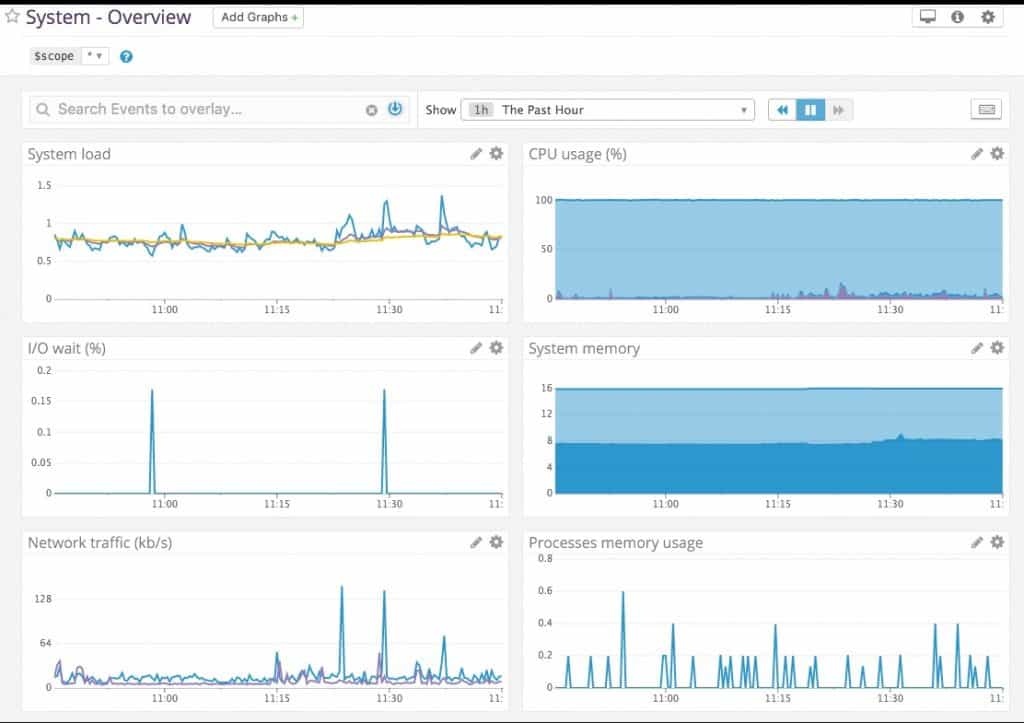Click inside the Search Events overlay field
The height and width of the screenshot is (723, 1024).
(x=200, y=109)
